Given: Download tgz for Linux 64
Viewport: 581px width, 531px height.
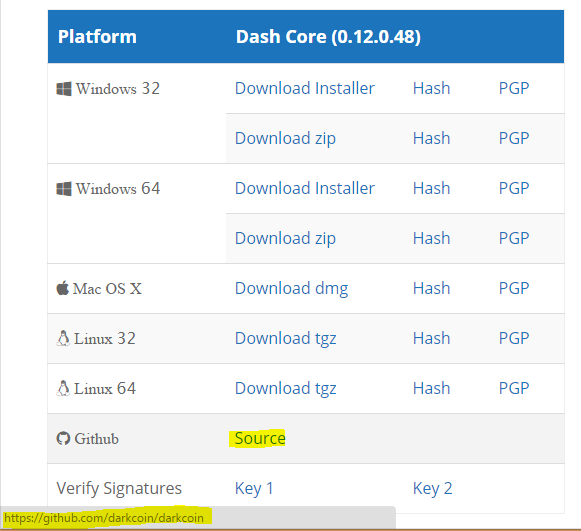Looking at the screenshot, I should [286, 389].
